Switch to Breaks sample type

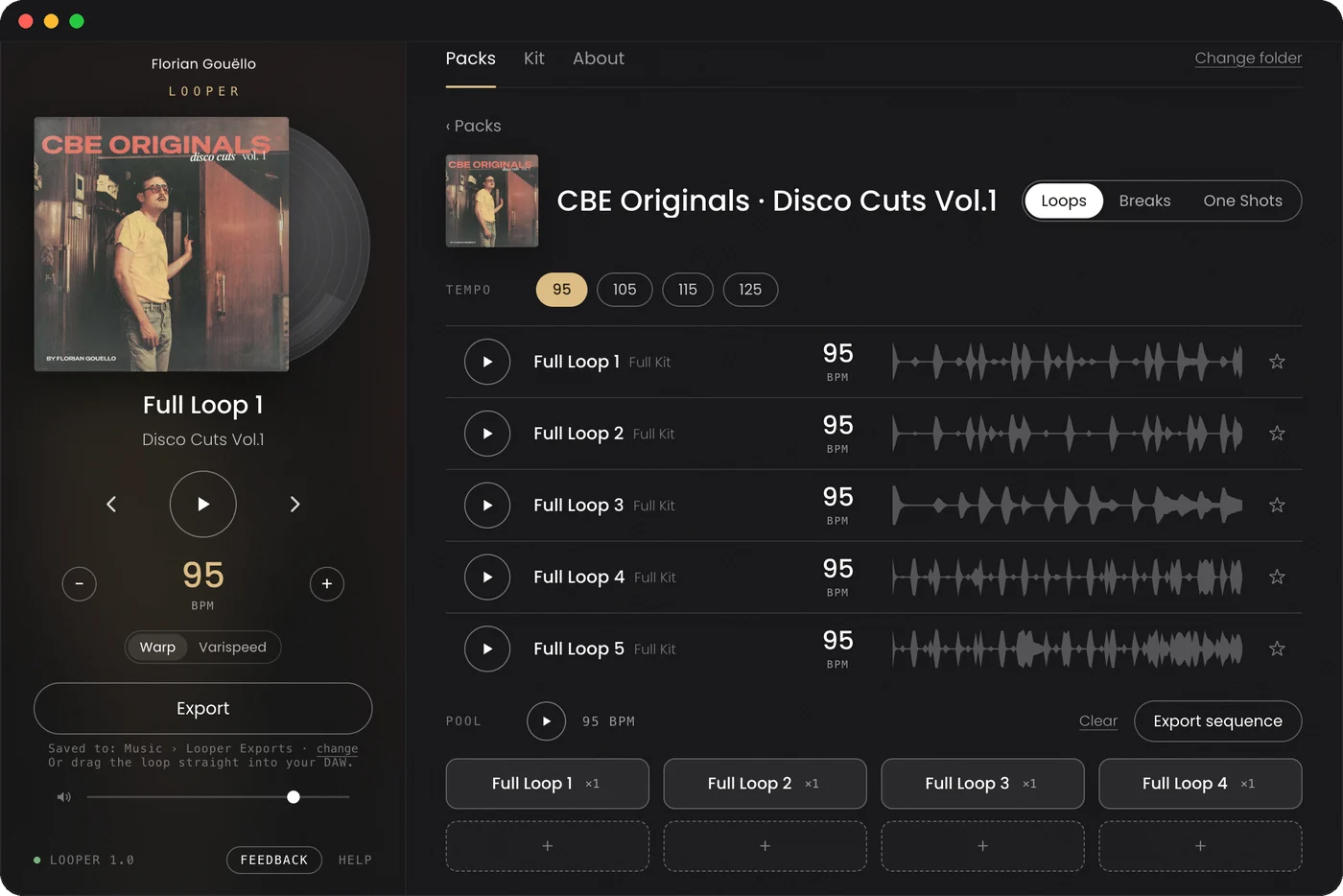pos(1144,200)
